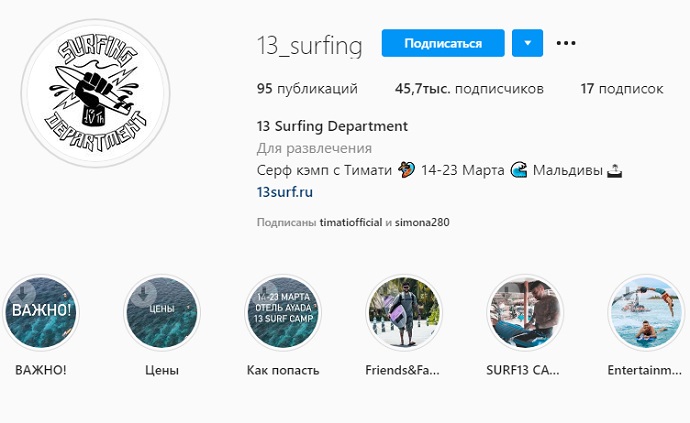The image size is (690, 423).
Task: Open the three-dot options menu
Action: click(566, 43)
